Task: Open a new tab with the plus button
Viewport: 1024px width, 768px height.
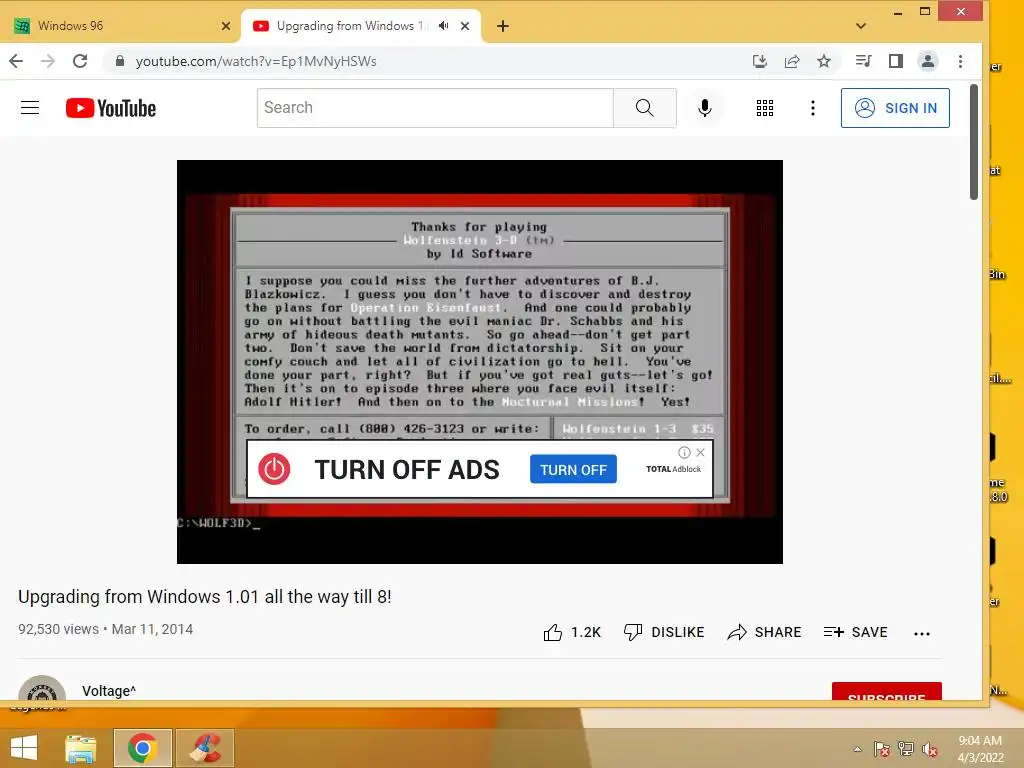Action: tap(503, 26)
